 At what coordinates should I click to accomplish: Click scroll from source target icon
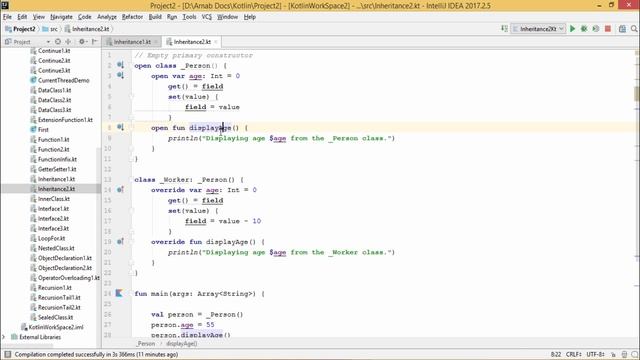point(58,42)
